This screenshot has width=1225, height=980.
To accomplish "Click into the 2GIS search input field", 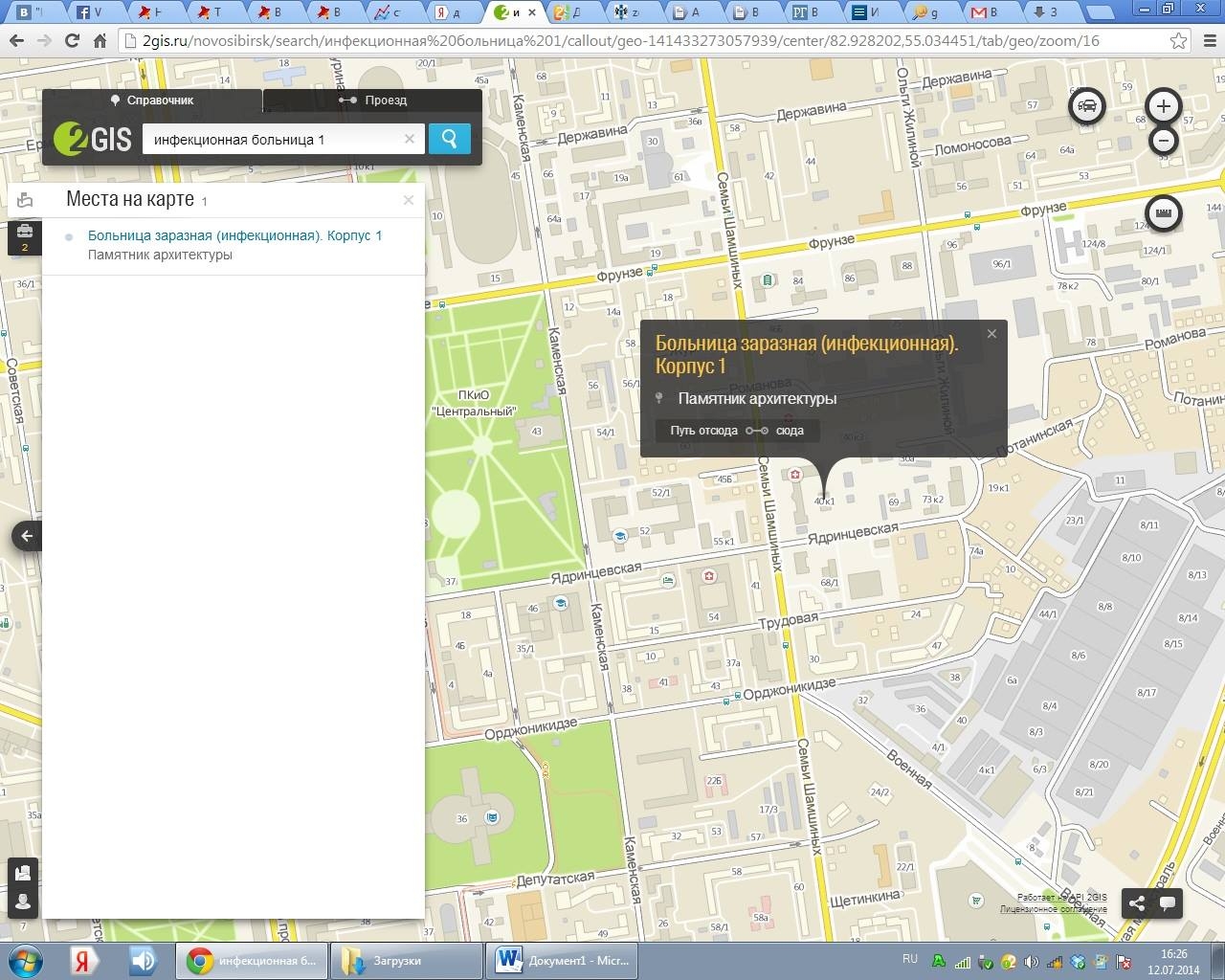I will pos(273,140).
